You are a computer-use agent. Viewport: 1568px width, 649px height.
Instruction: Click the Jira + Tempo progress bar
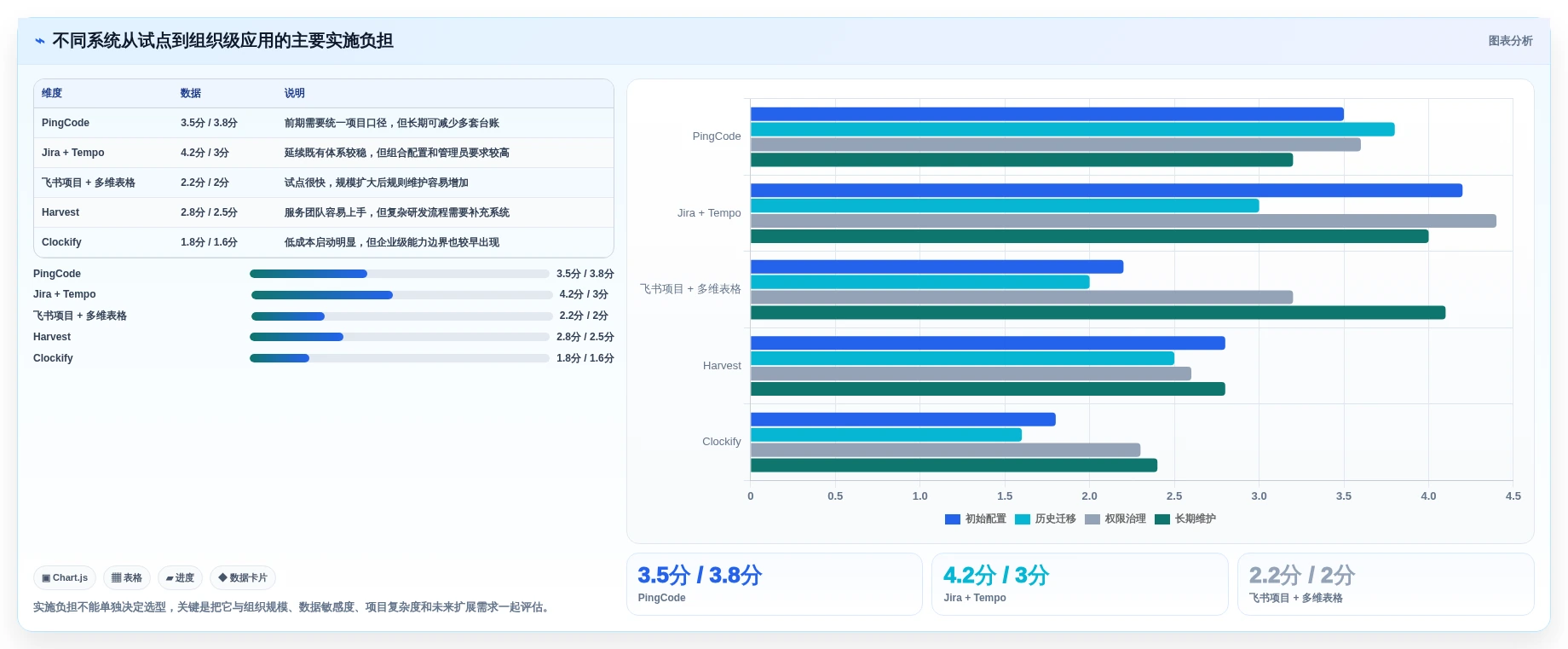point(401,295)
